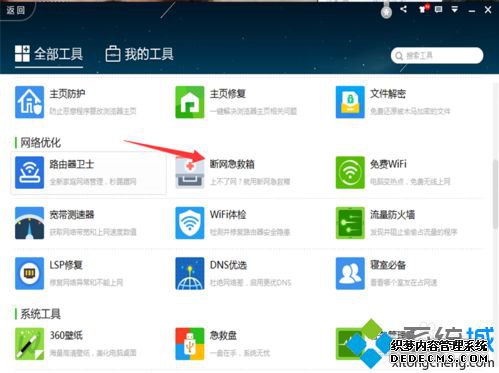Launch the WiFi体检 shield icon

[x=190, y=223]
